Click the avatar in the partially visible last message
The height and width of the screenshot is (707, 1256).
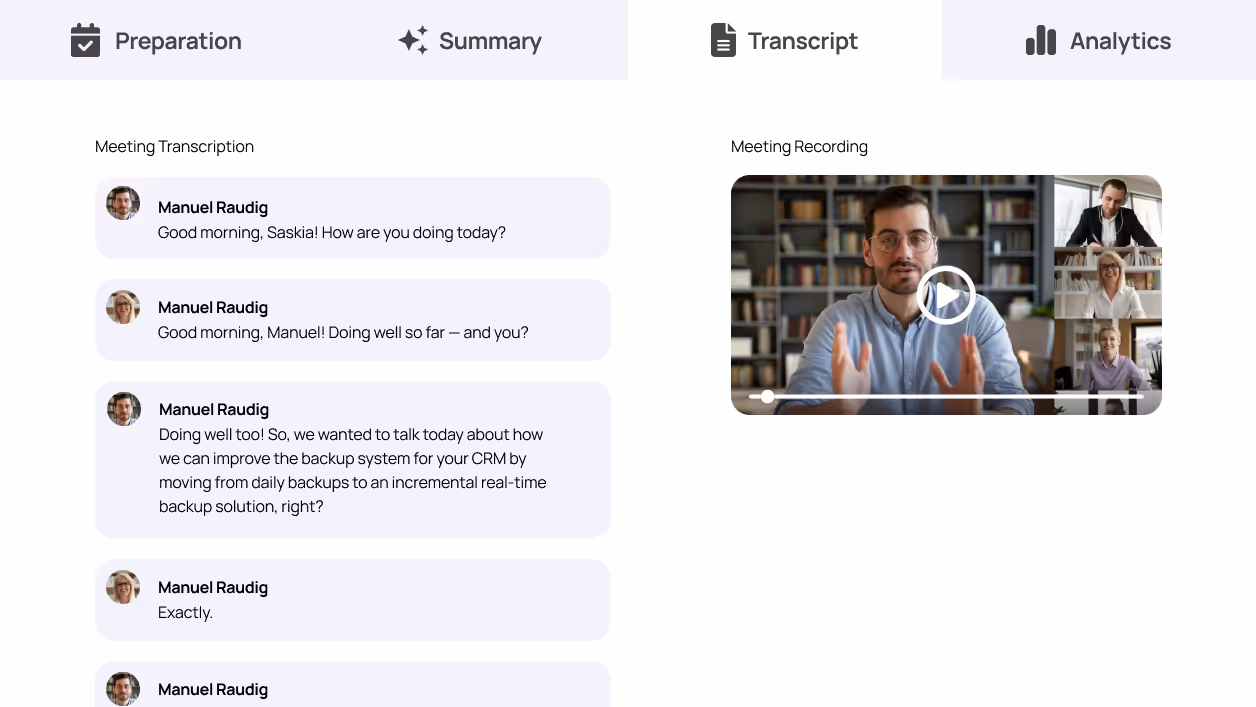pyautogui.click(x=123, y=689)
